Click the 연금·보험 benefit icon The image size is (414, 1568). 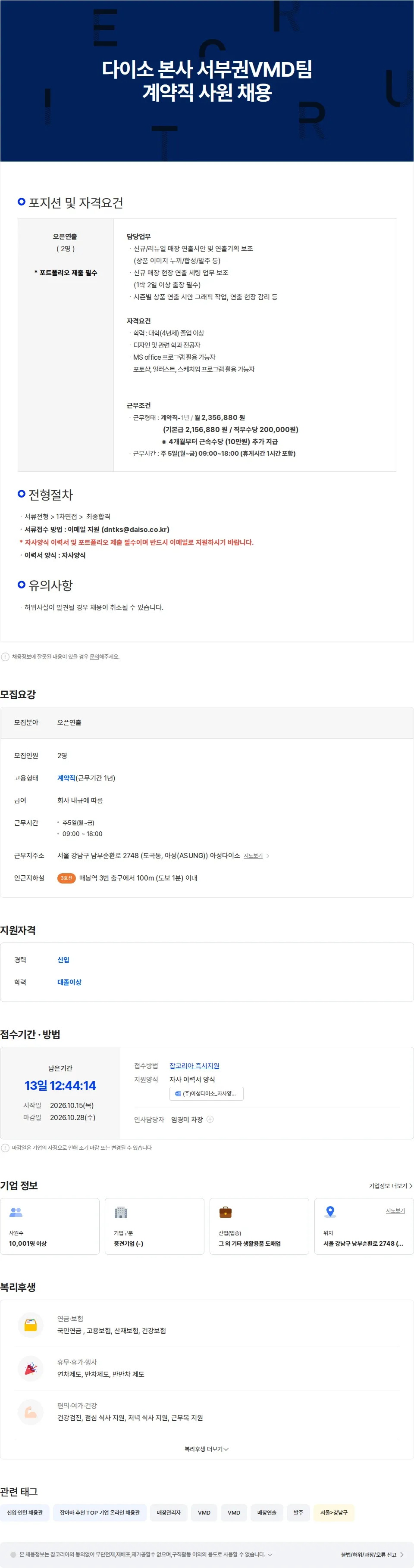tap(31, 1325)
